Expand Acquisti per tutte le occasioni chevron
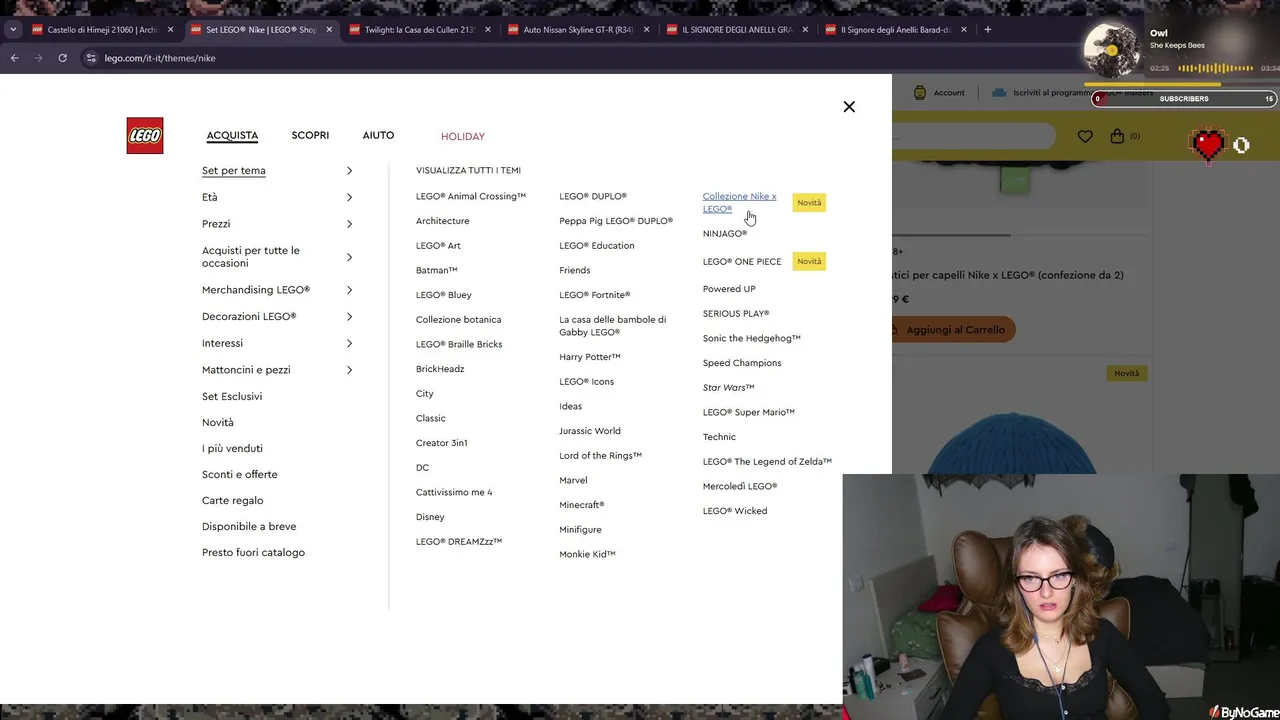This screenshot has height=720, width=1280. click(x=349, y=257)
